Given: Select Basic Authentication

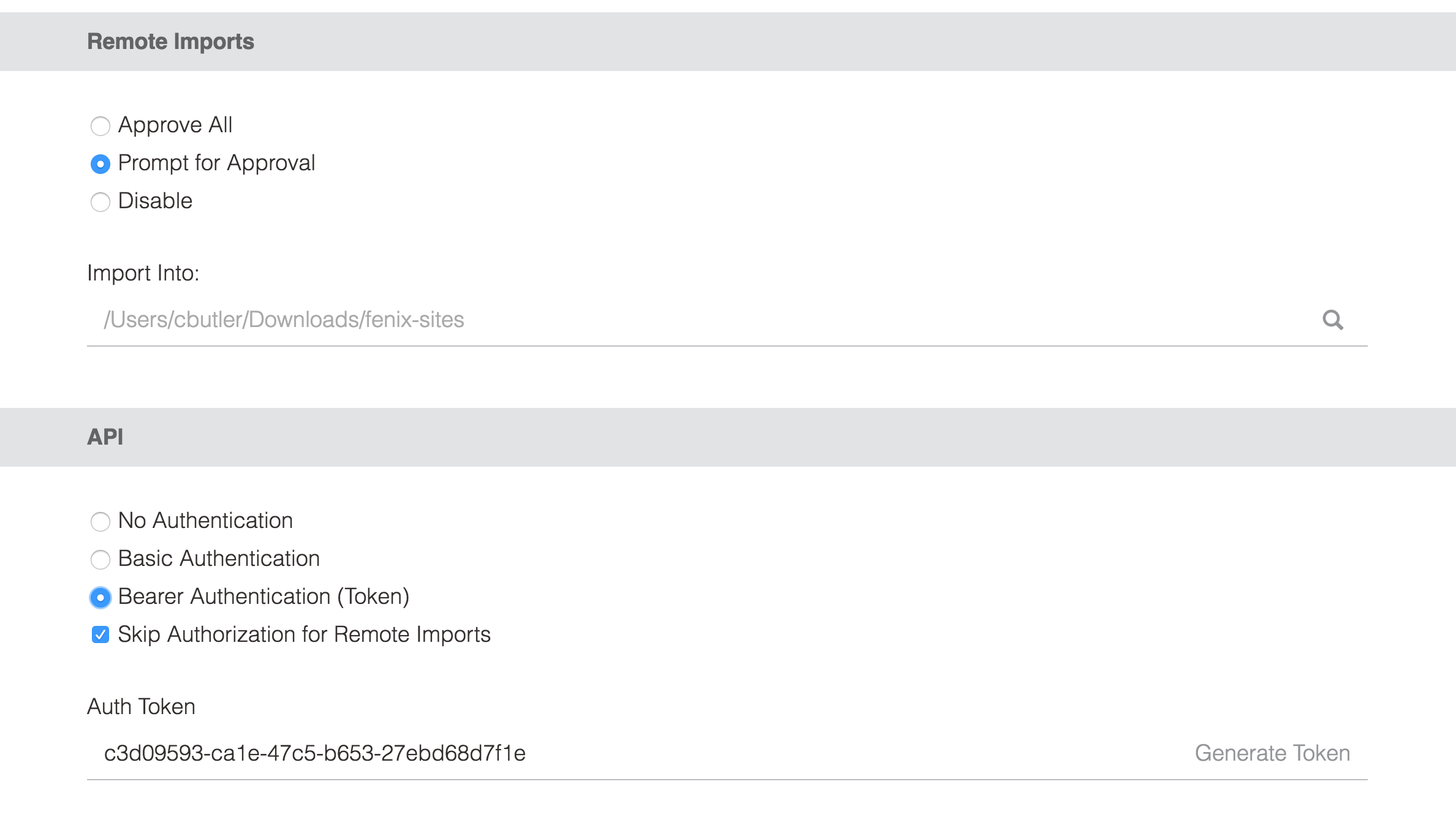Looking at the screenshot, I should tap(100, 560).
